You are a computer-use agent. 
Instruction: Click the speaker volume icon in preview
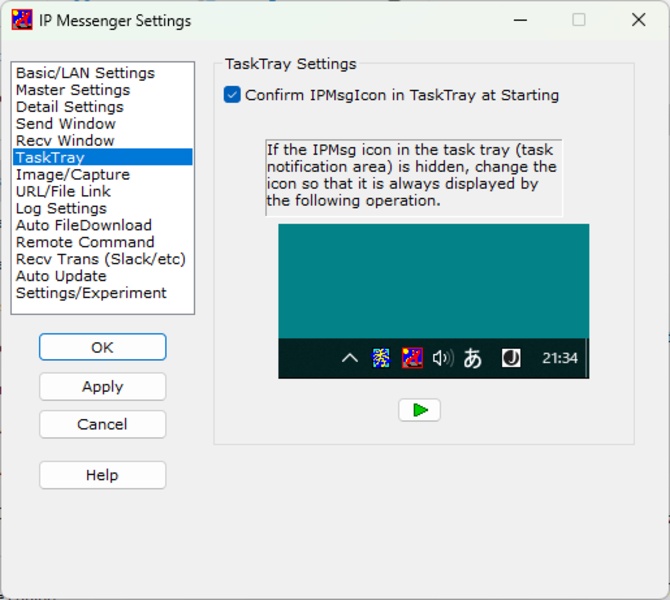coord(442,358)
